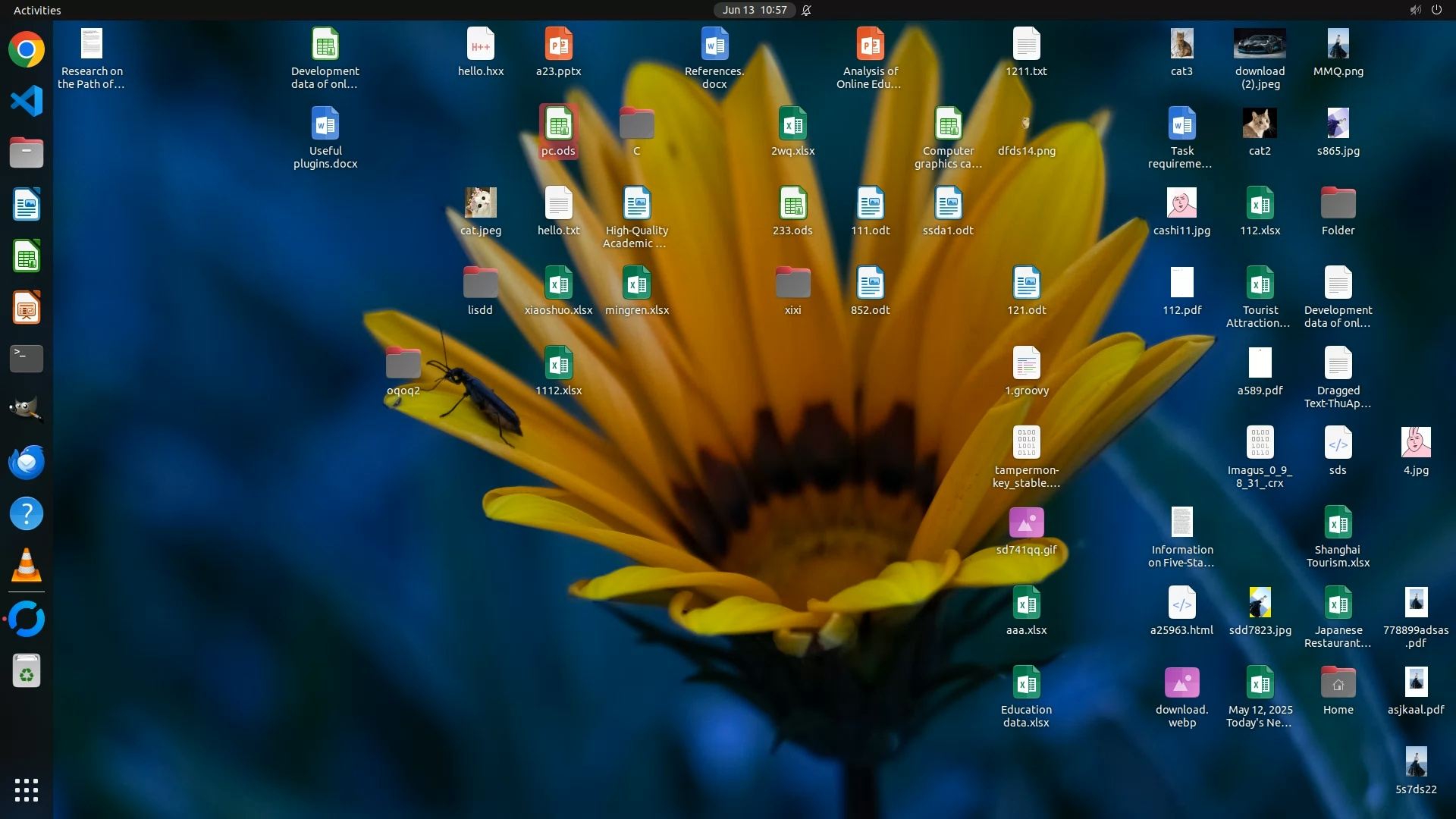Select the Home folder on desktop
The height and width of the screenshot is (819, 1456).
[1338, 683]
